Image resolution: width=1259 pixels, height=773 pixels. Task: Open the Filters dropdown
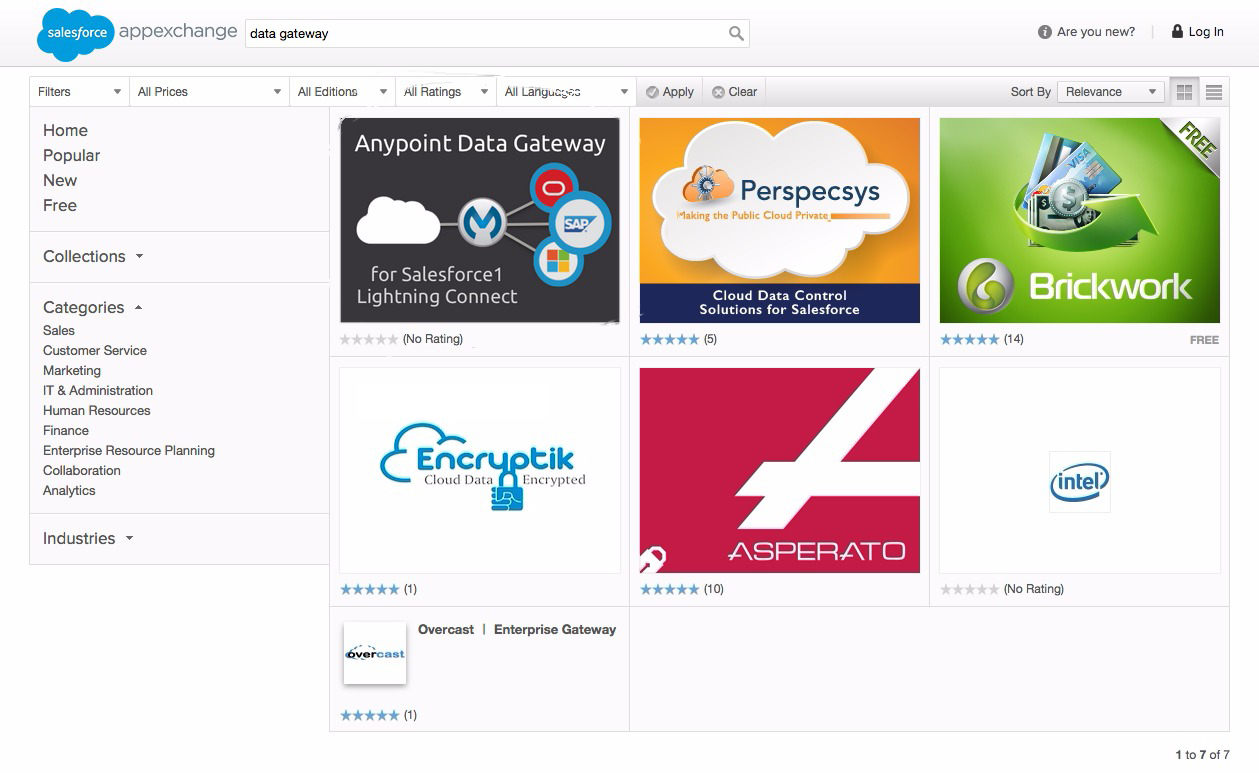tap(80, 92)
